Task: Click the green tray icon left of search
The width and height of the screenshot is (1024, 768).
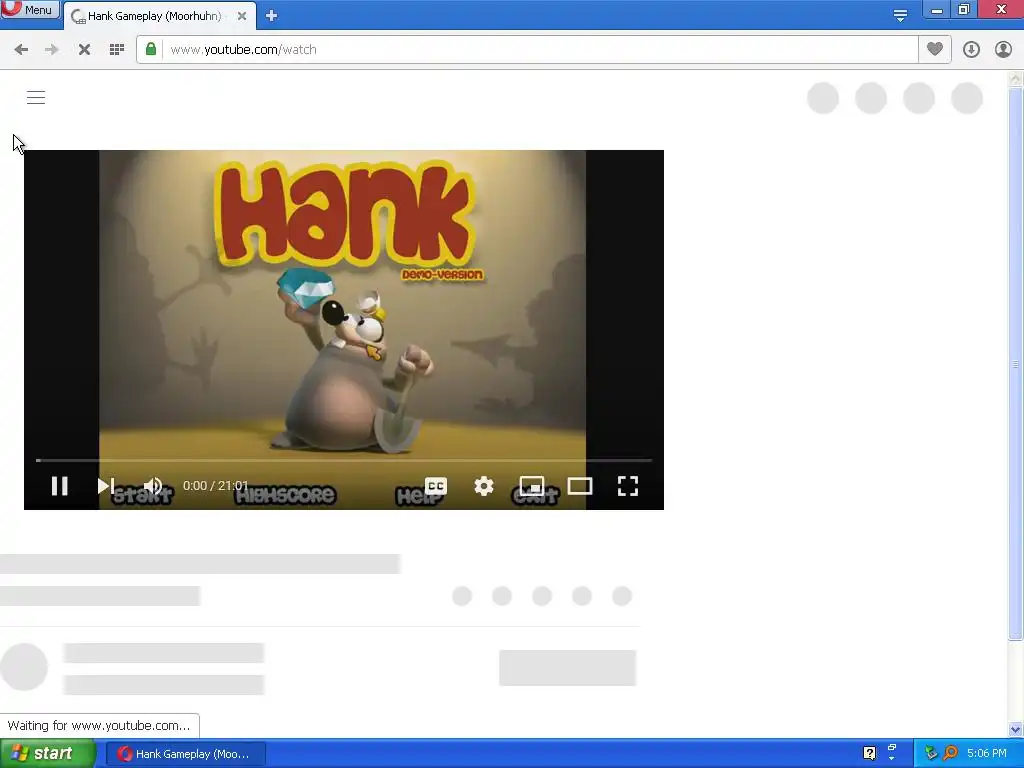Action: [x=931, y=753]
